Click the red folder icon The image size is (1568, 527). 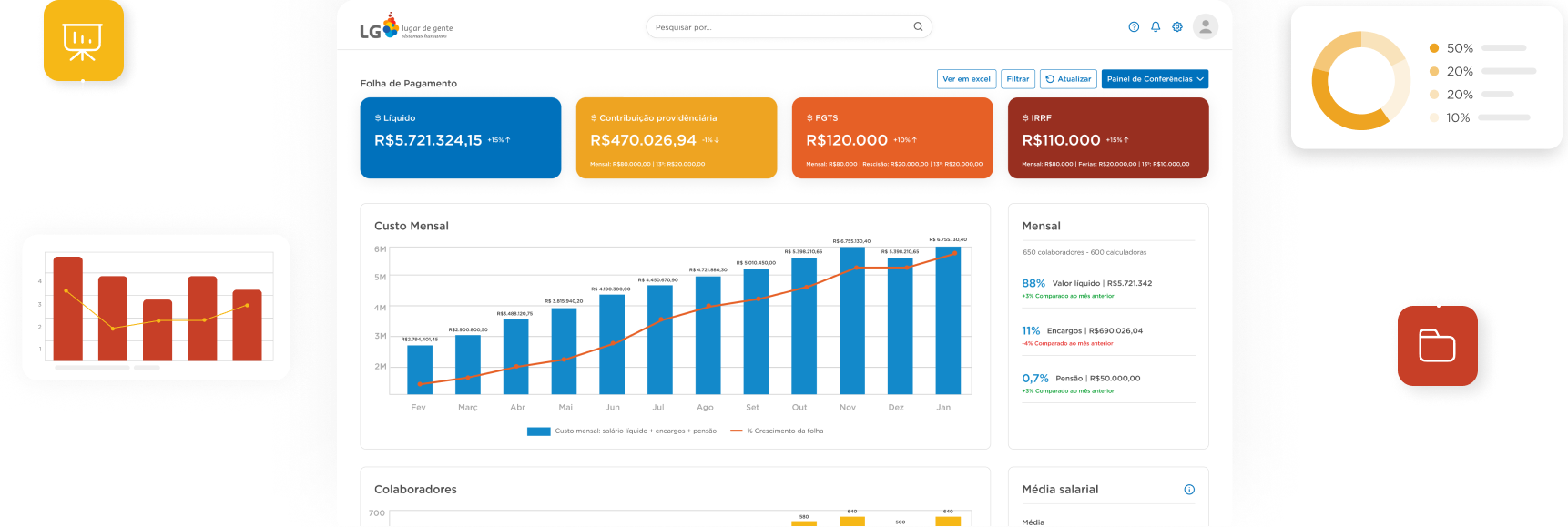tap(1438, 346)
